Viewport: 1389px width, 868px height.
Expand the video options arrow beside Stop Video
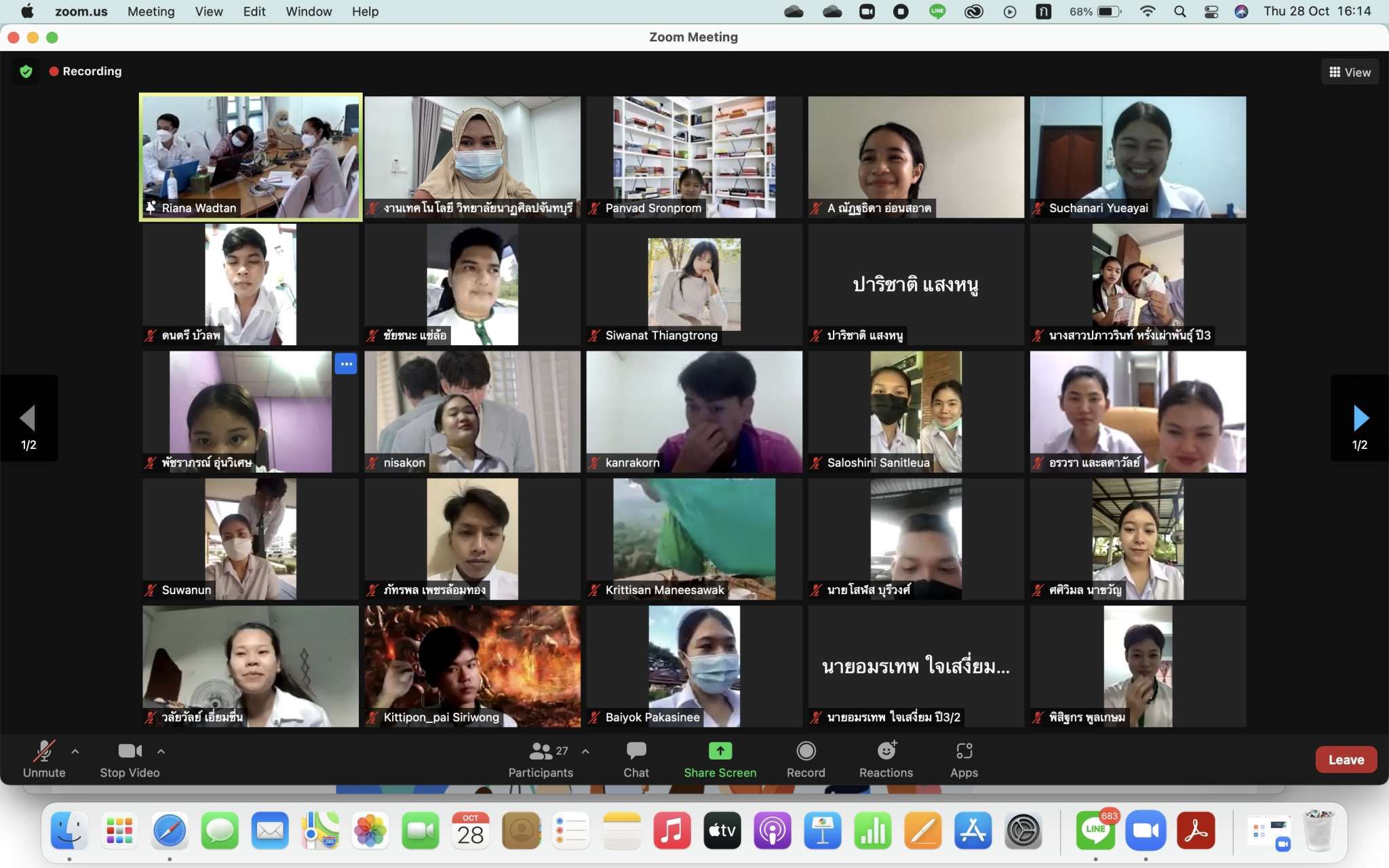[161, 751]
